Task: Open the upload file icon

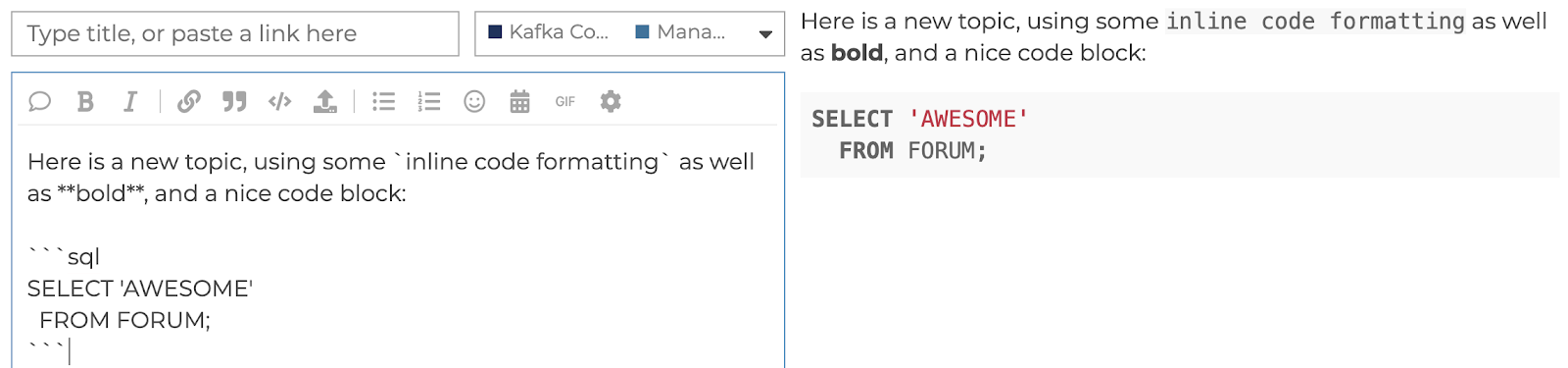Action: 325,101
